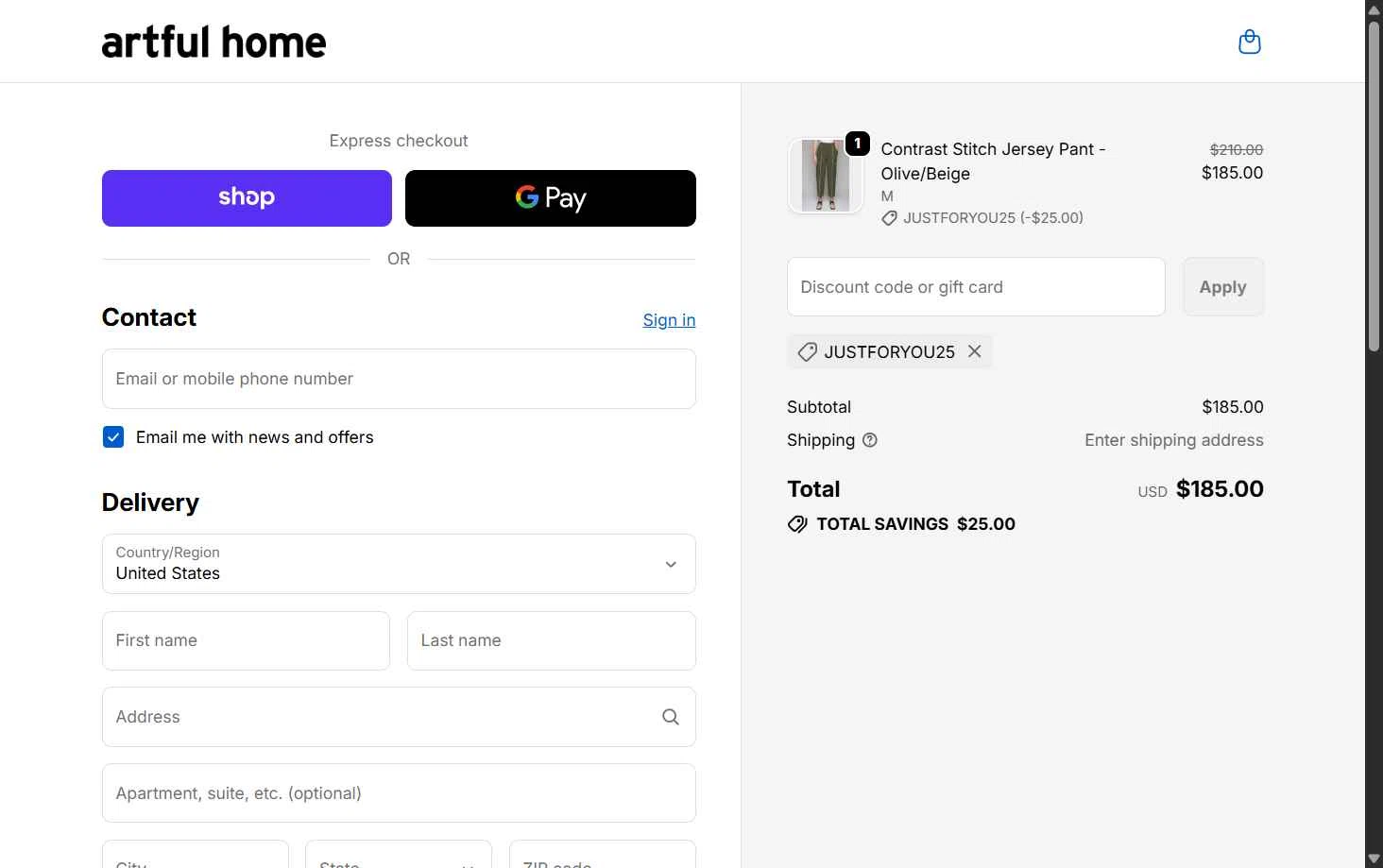Image resolution: width=1383 pixels, height=868 pixels.
Task: Click the Last name field
Action: coord(552,640)
